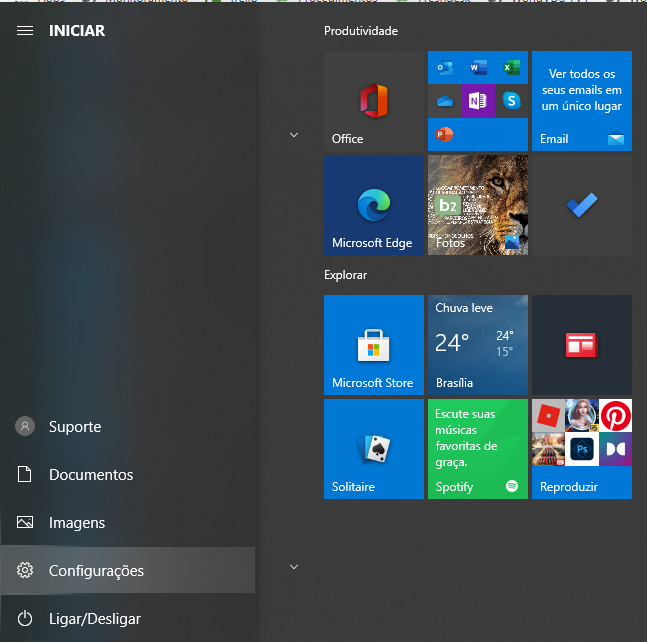Open Photoshop Express in the Reproduzir folder
647x642 pixels.
click(582, 449)
